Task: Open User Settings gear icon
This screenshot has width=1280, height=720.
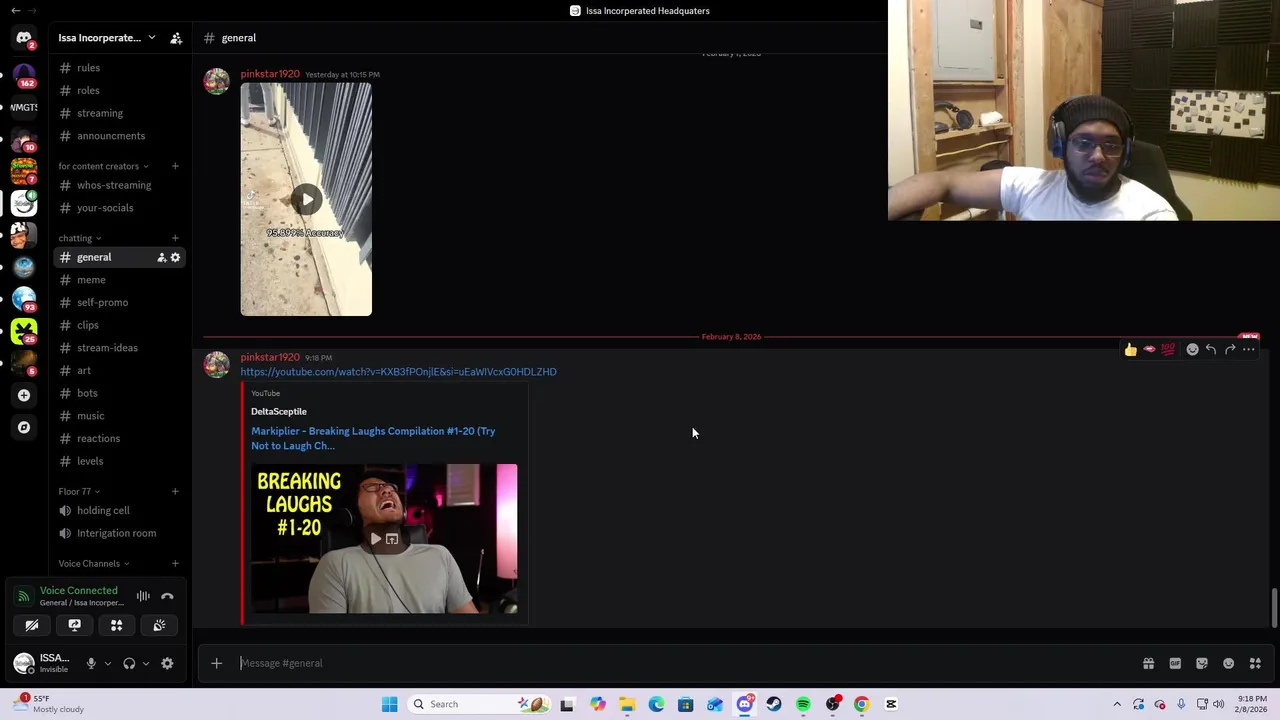Action: pos(167,663)
